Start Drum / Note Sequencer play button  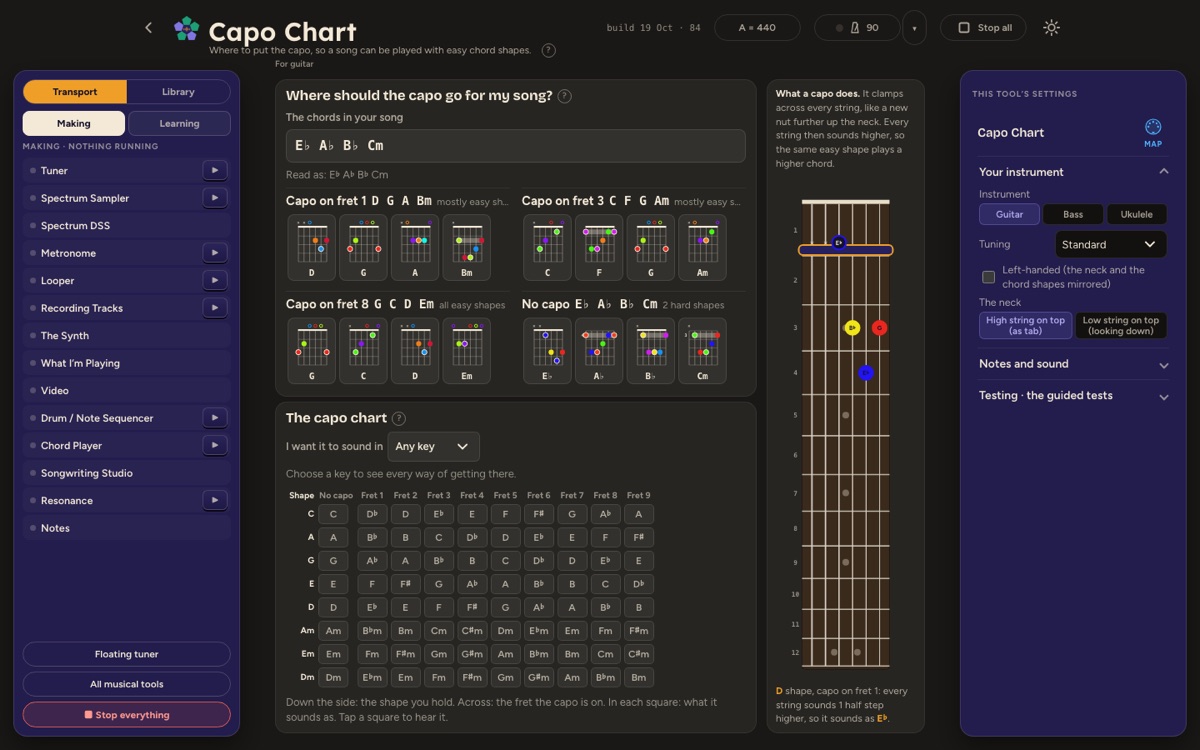[x=215, y=418]
